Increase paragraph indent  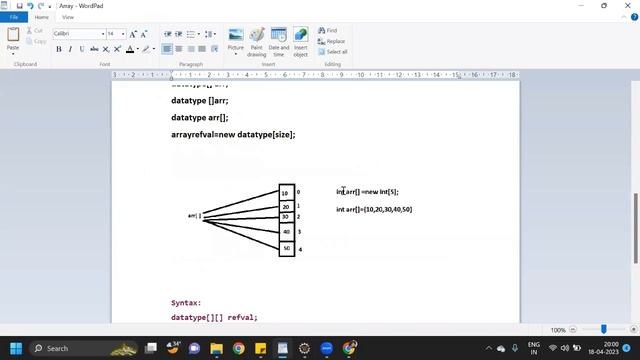(179, 34)
